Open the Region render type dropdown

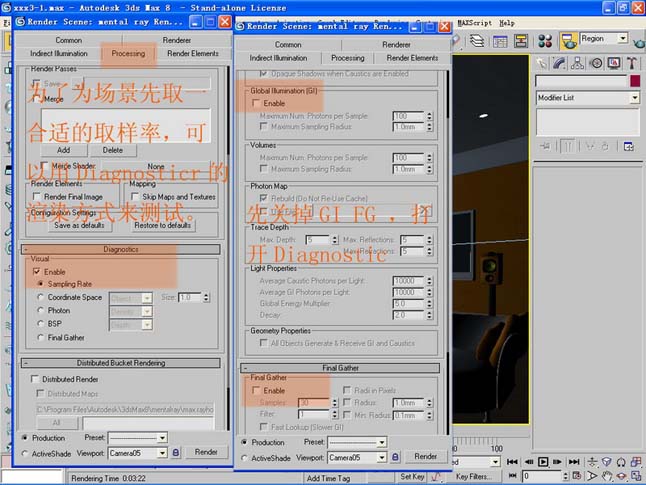pyautogui.click(x=623, y=38)
